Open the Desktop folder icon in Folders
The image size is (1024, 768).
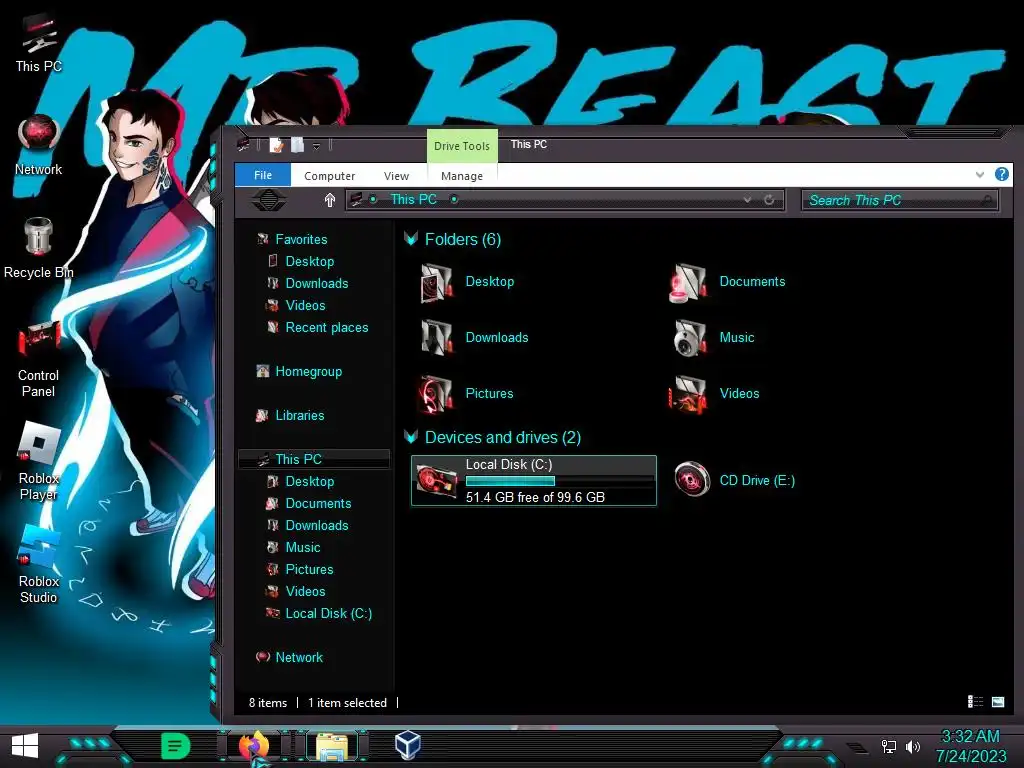coord(436,283)
